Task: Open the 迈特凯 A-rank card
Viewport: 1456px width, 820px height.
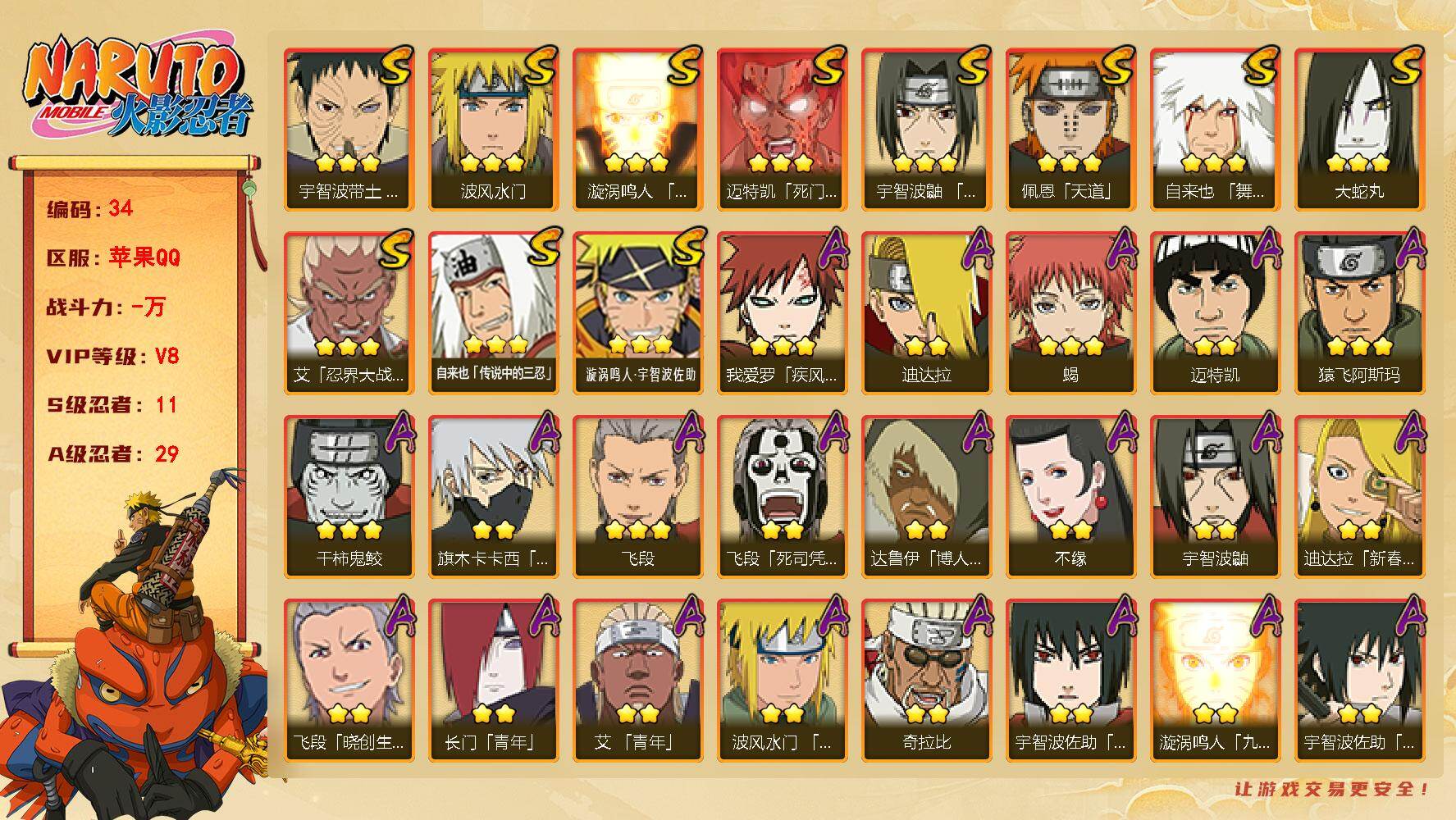Action: (x=1215, y=313)
